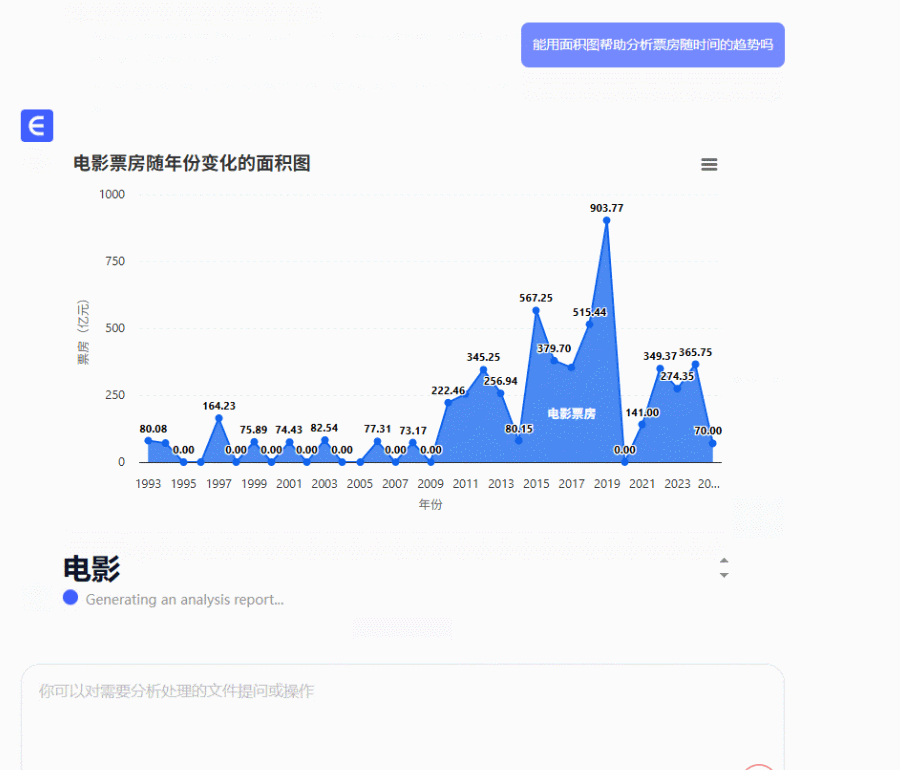Click the 电影 heading text

pyautogui.click(x=92, y=569)
